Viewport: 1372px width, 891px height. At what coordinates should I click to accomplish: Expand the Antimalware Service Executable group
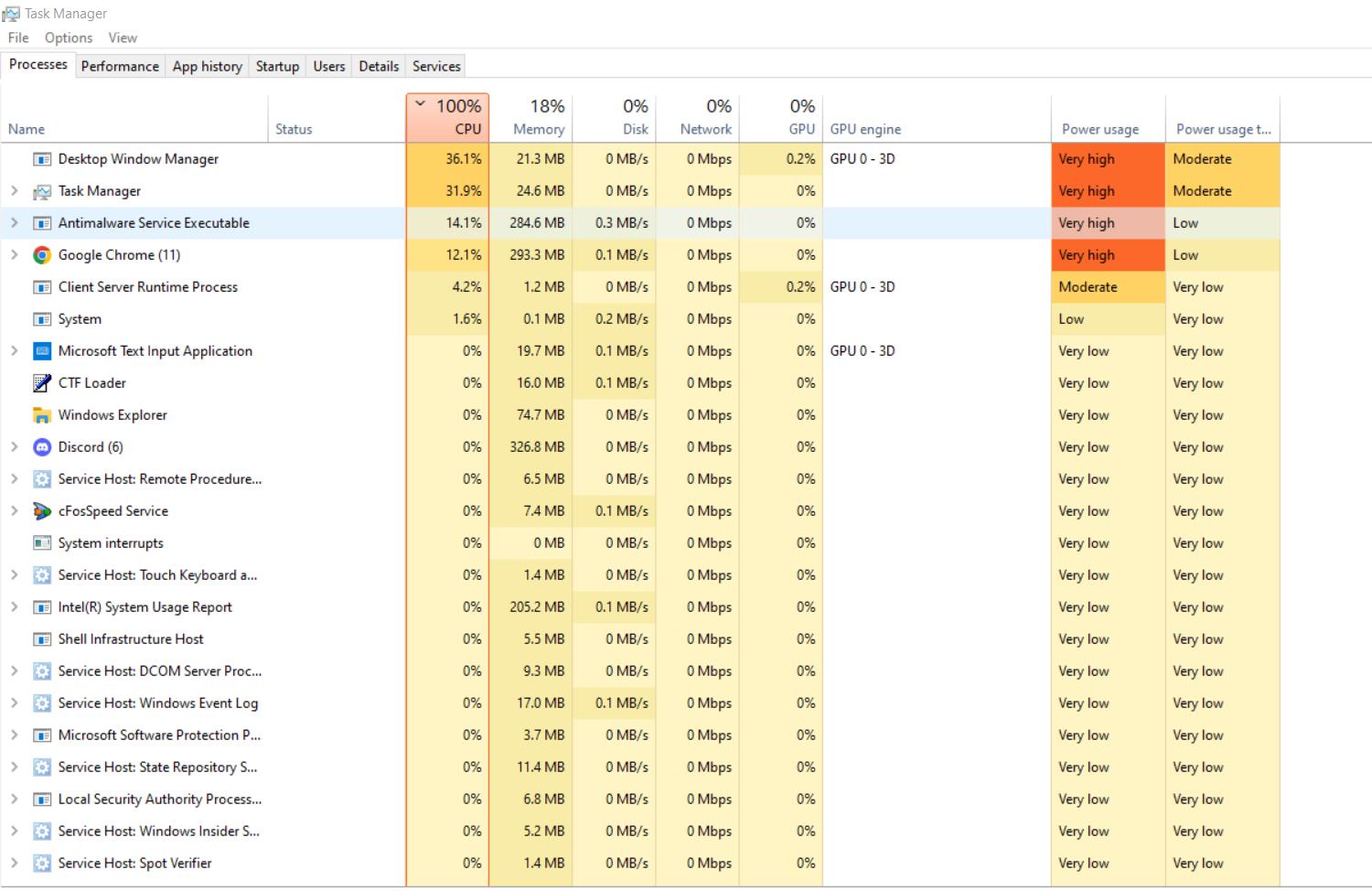14,223
